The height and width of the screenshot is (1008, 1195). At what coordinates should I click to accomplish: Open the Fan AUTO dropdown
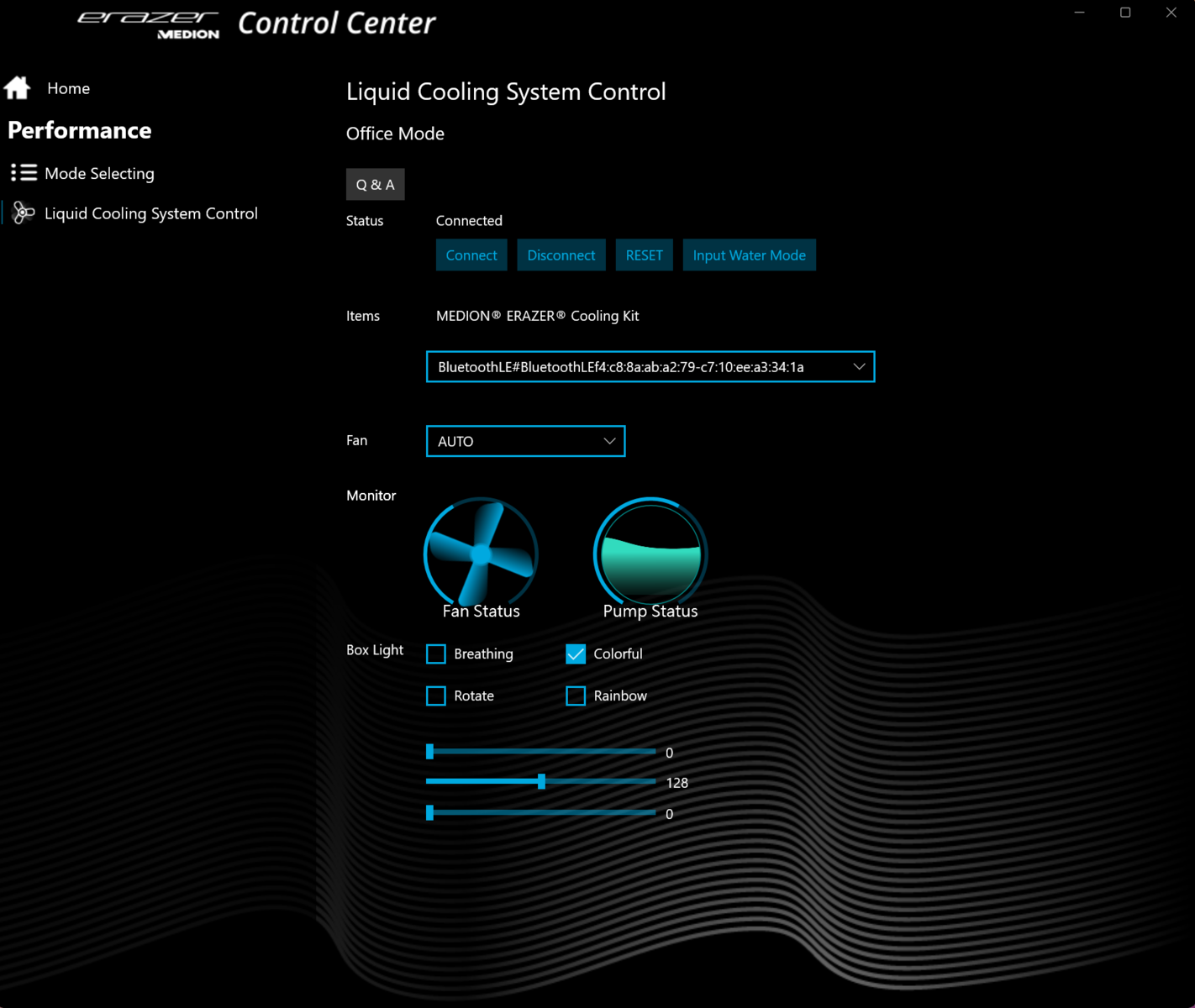(525, 441)
